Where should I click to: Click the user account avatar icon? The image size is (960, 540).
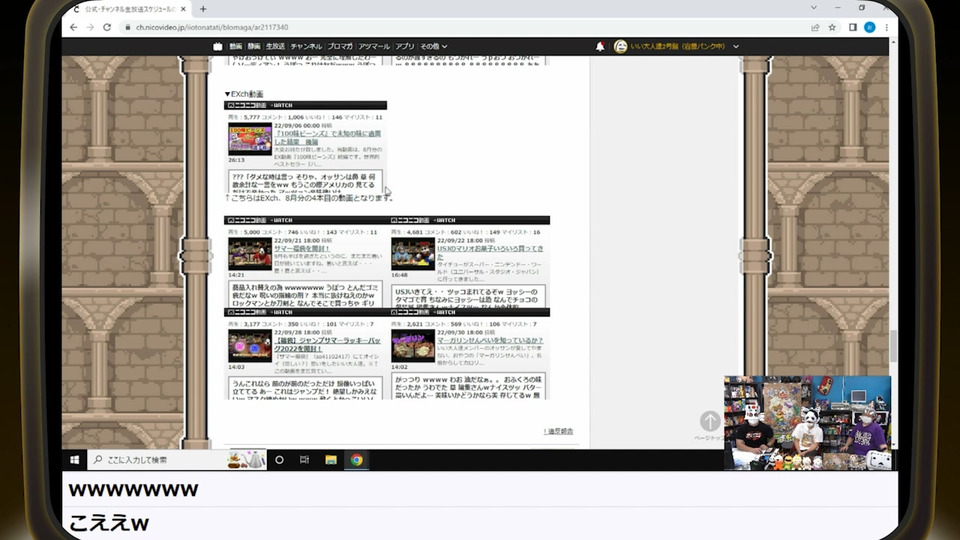click(x=620, y=46)
